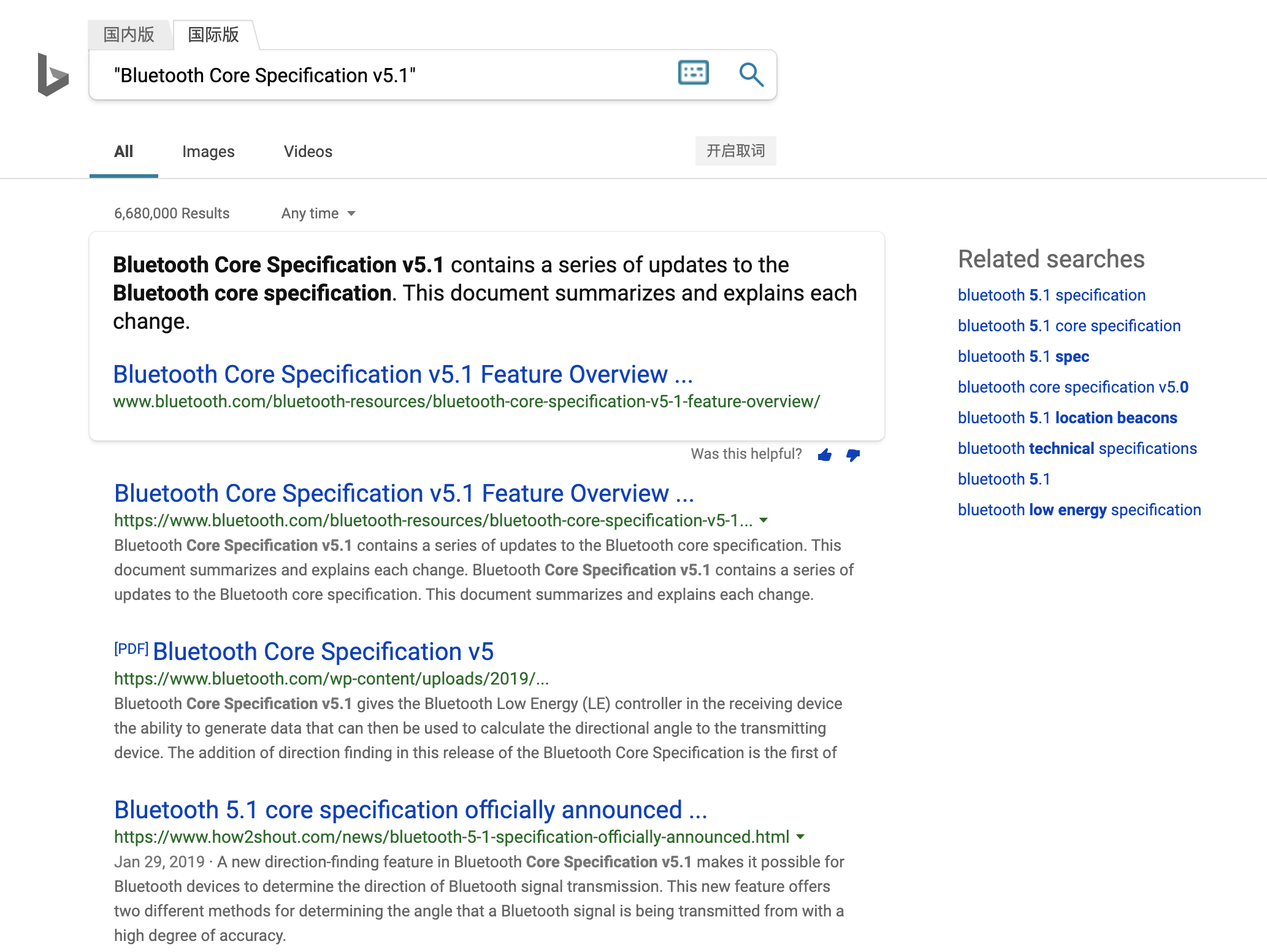Open the Any time filter dropdown

318,213
